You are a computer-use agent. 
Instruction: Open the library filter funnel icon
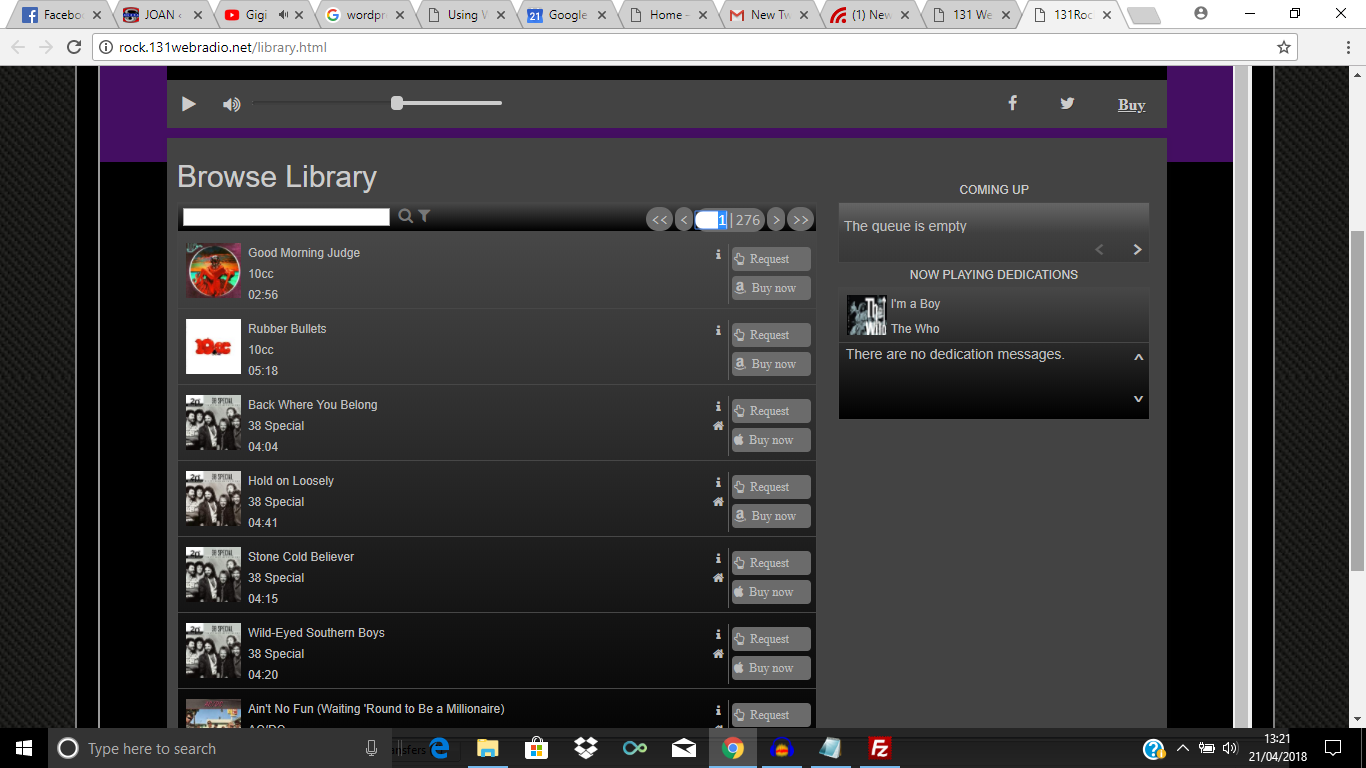click(424, 216)
